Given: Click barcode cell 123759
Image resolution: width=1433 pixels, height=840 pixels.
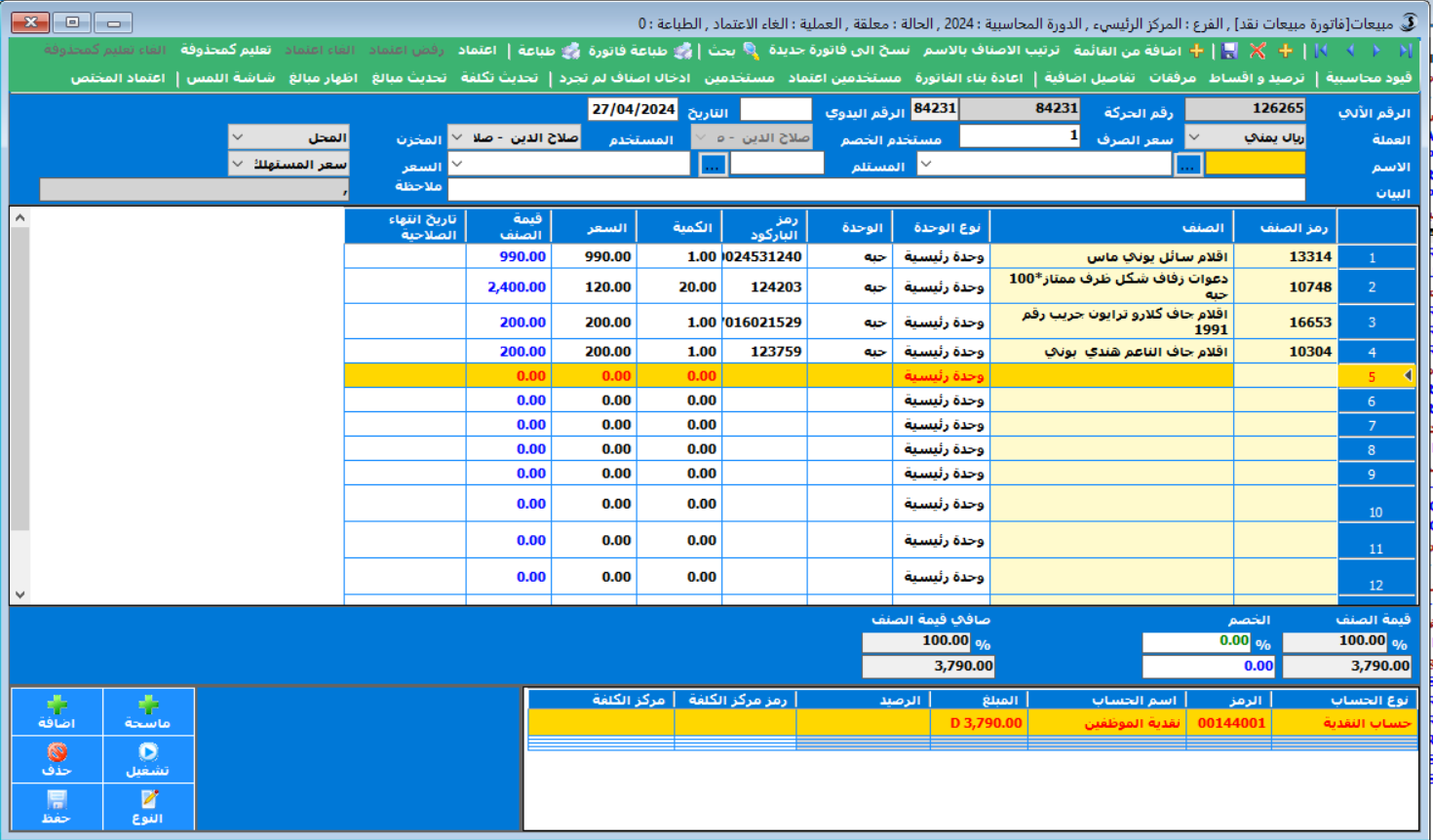Looking at the screenshot, I should click(765, 351).
